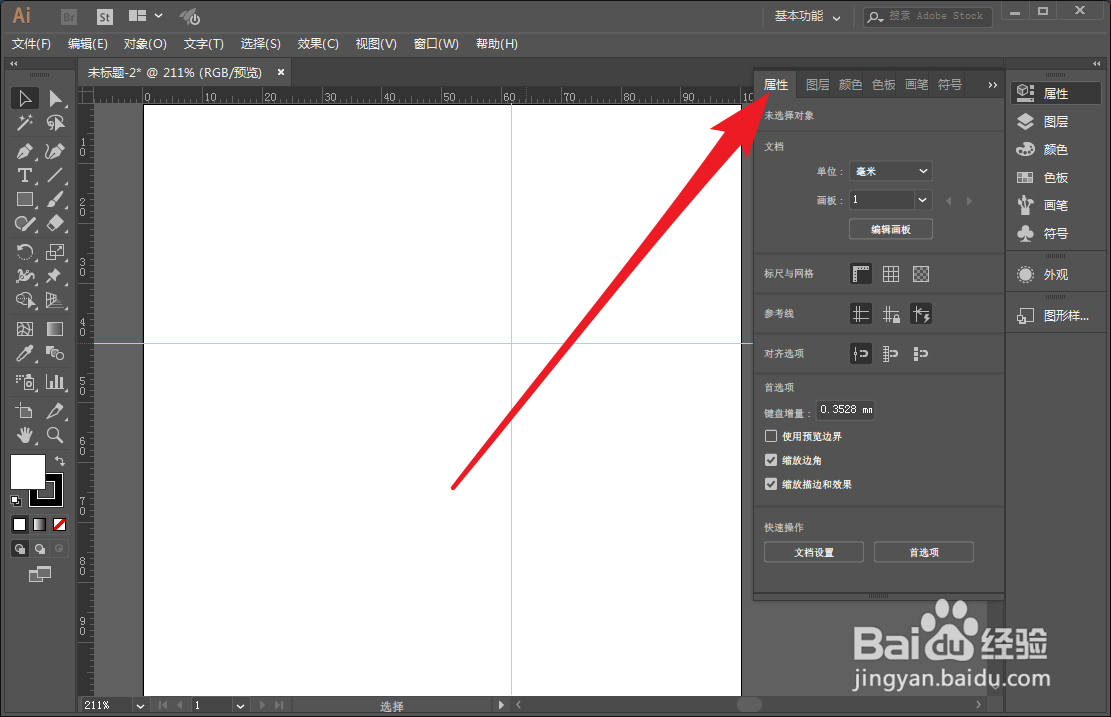Select the Slice tool
Image resolution: width=1111 pixels, height=717 pixels.
tap(55, 411)
